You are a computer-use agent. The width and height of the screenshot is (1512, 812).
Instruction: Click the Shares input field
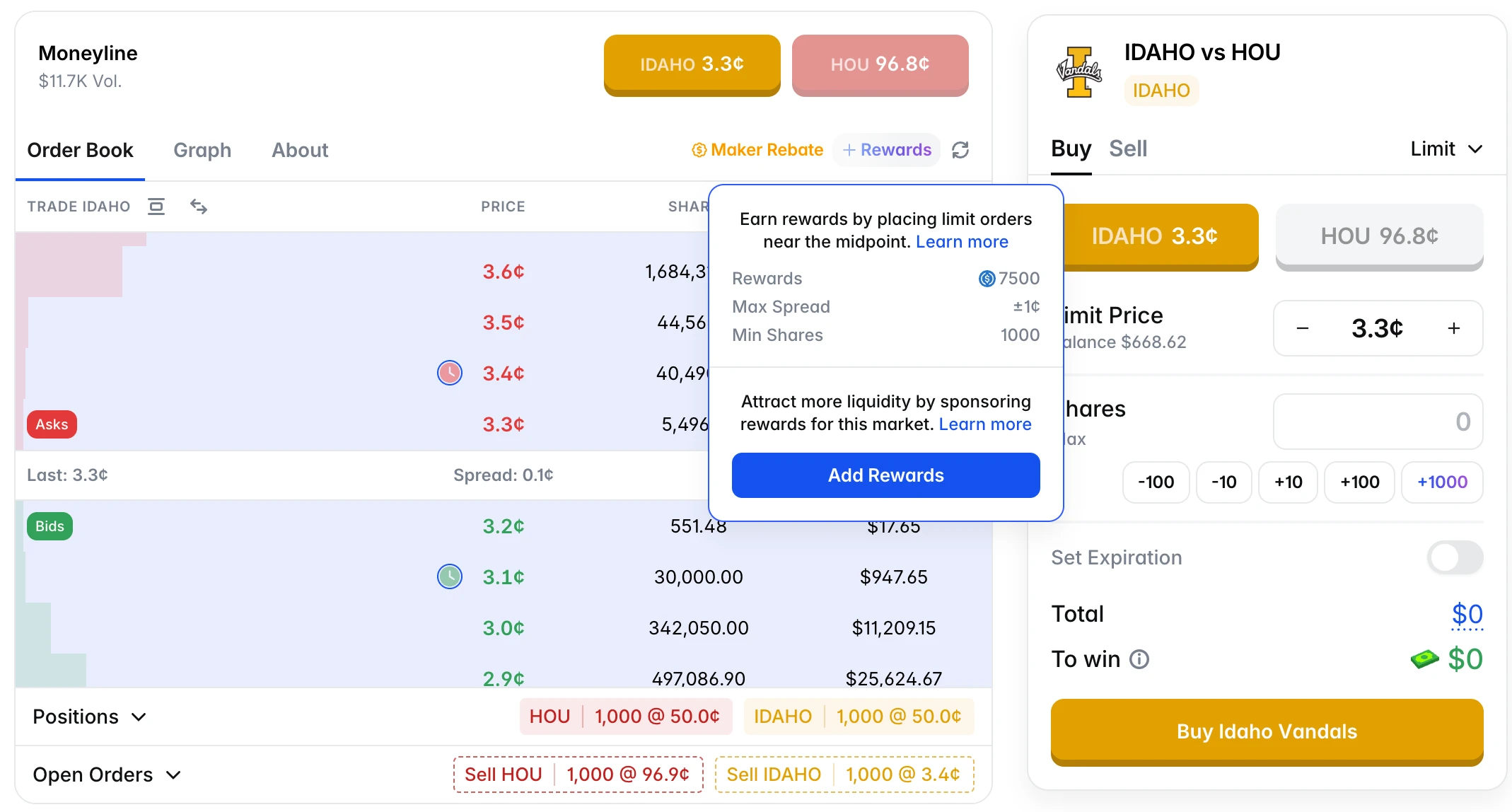point(1377,422)
